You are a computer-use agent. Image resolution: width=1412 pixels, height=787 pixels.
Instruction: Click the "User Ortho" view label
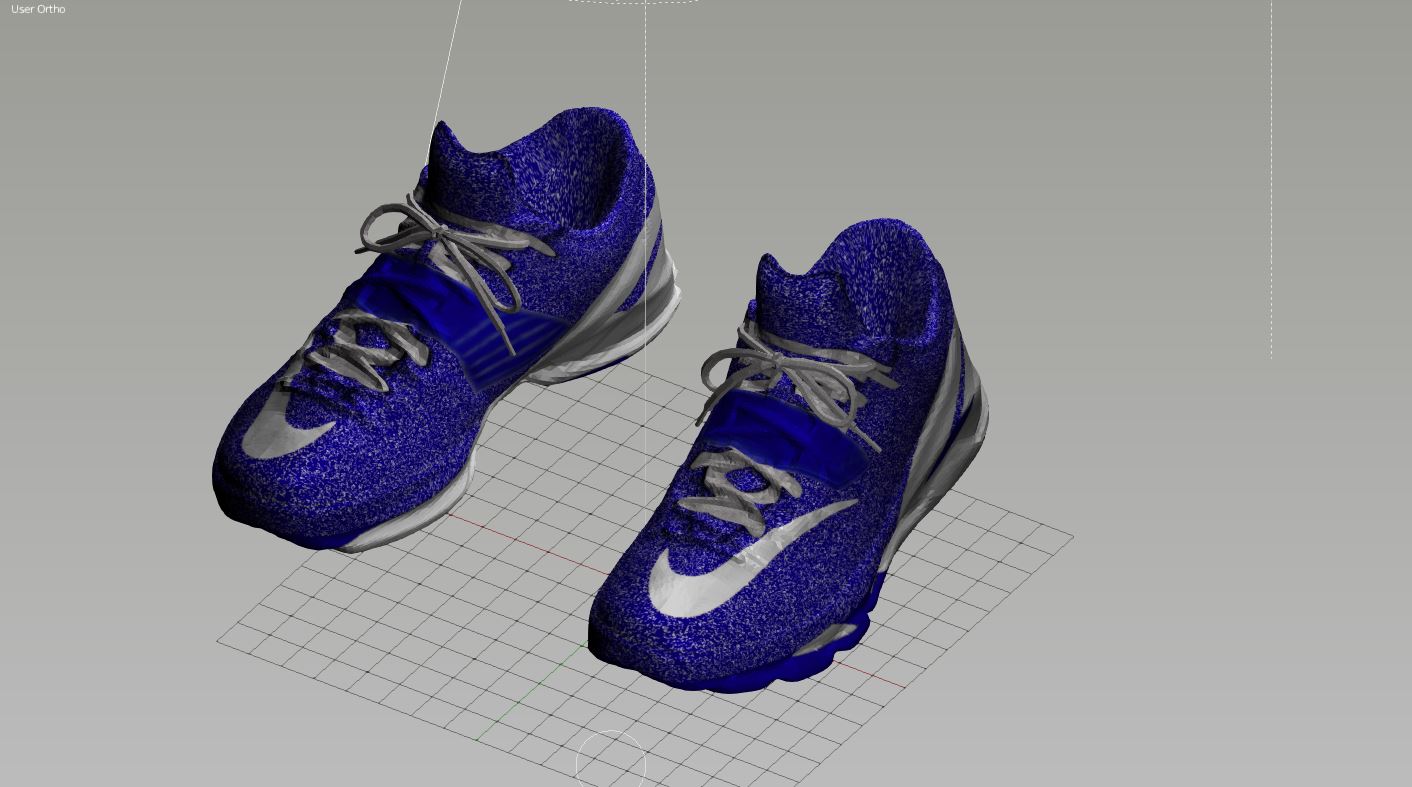38,9
